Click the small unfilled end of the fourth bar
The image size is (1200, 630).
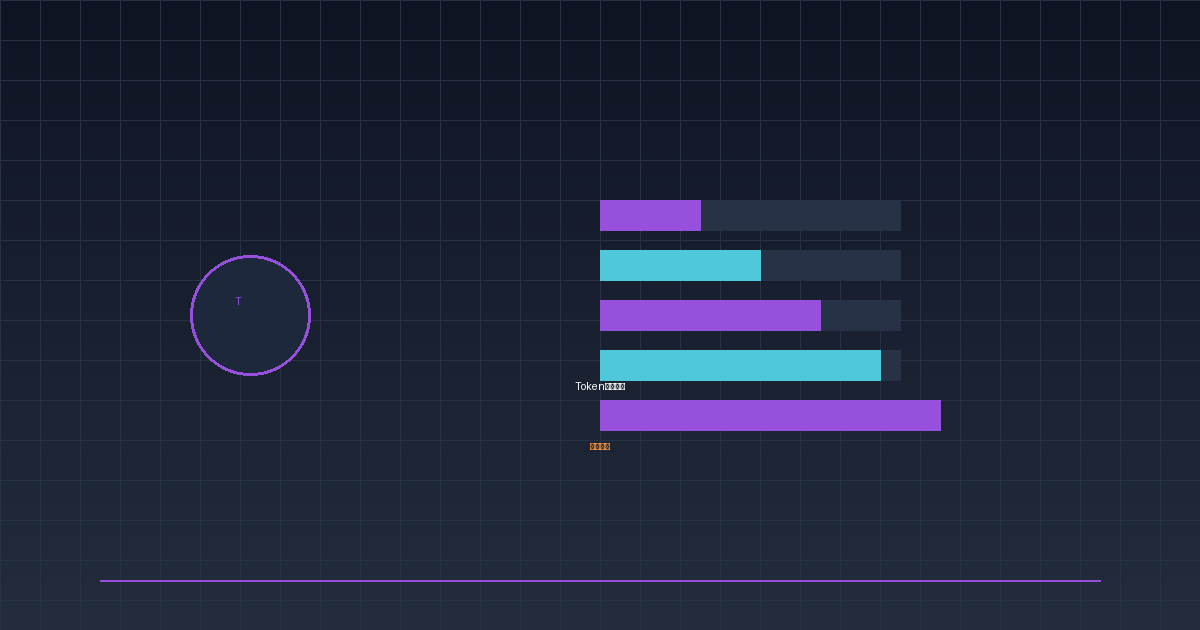coord(890,365)
